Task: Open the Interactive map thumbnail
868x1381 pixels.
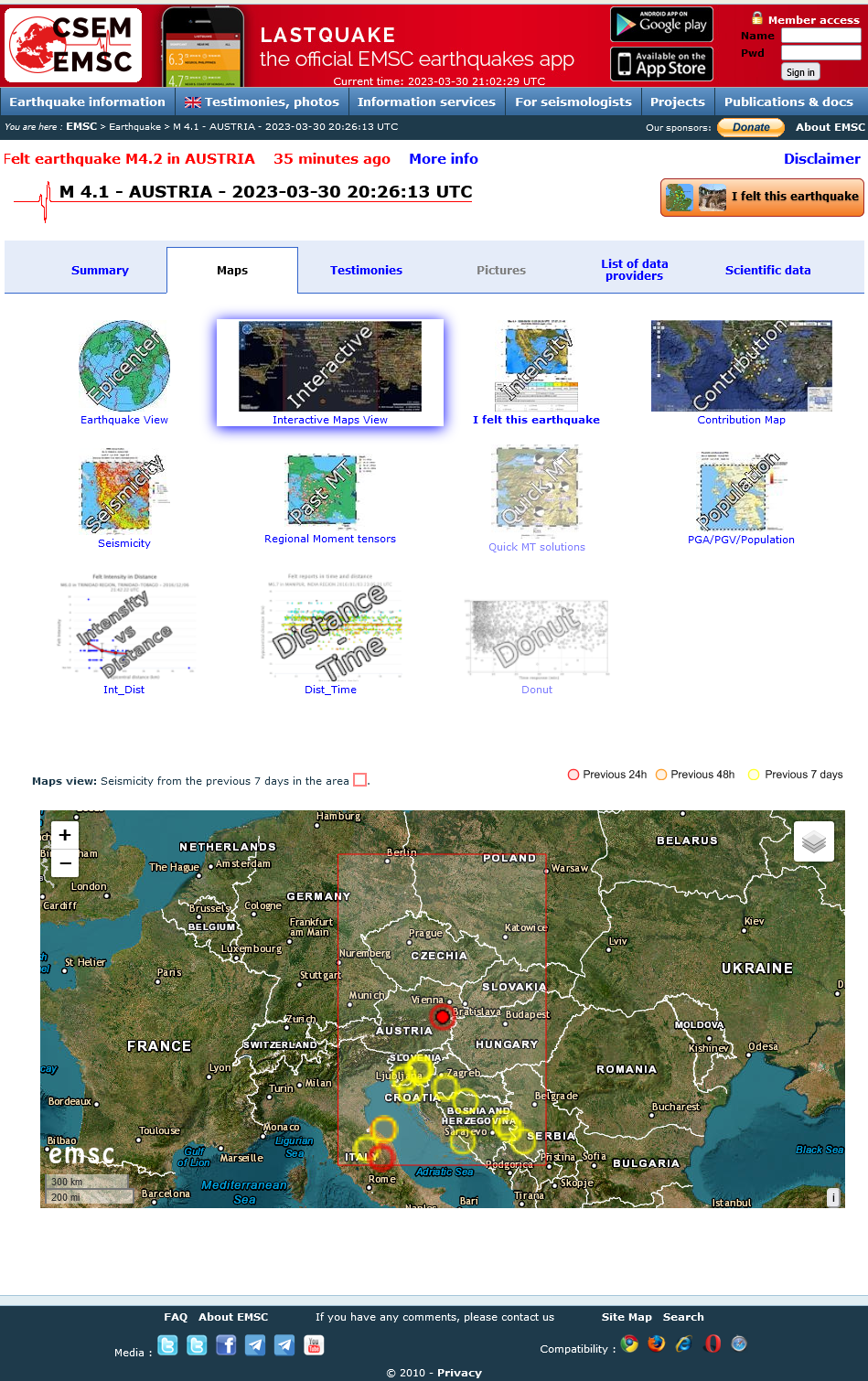Action: point(330,366)
